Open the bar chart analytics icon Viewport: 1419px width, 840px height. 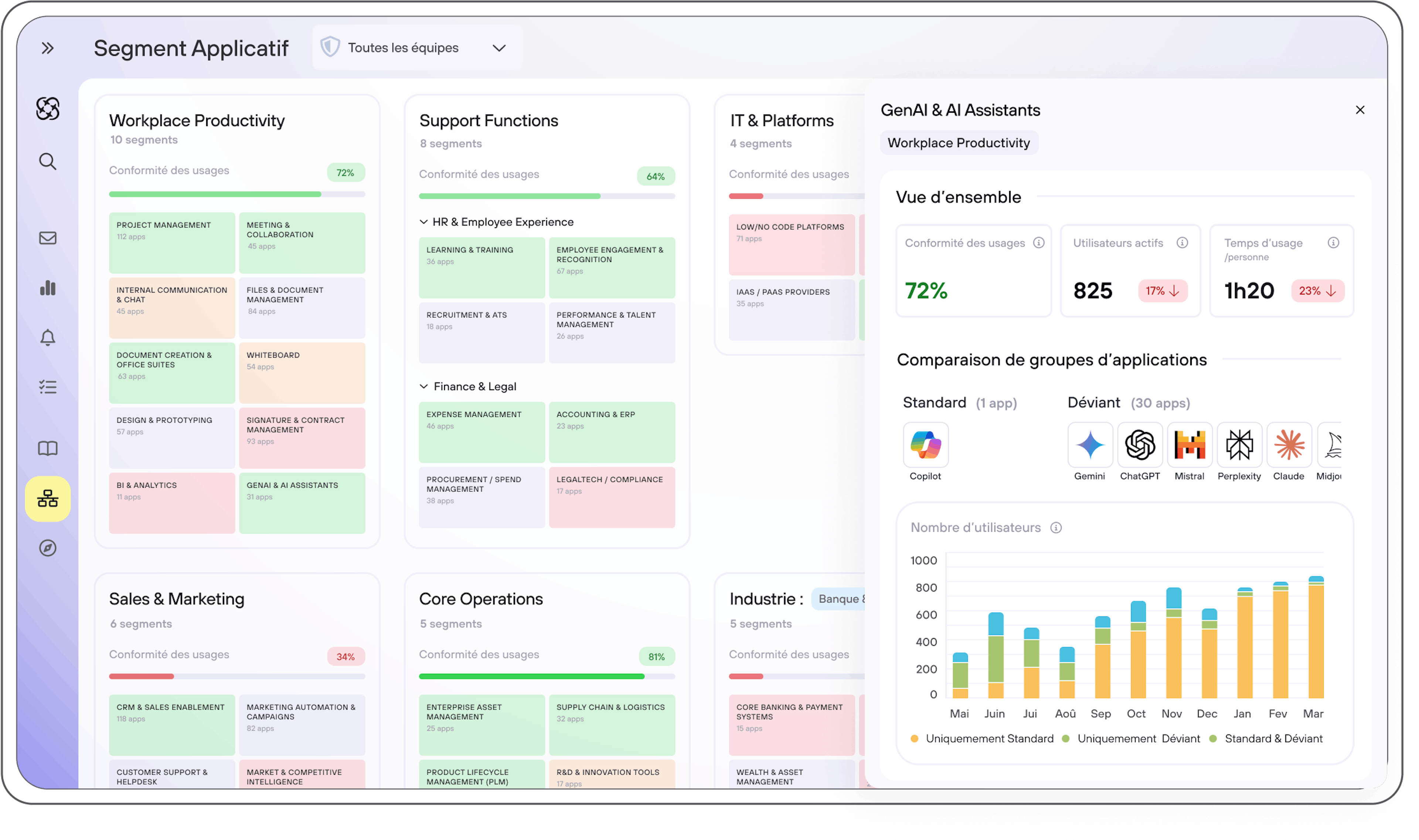pos(48,288)
